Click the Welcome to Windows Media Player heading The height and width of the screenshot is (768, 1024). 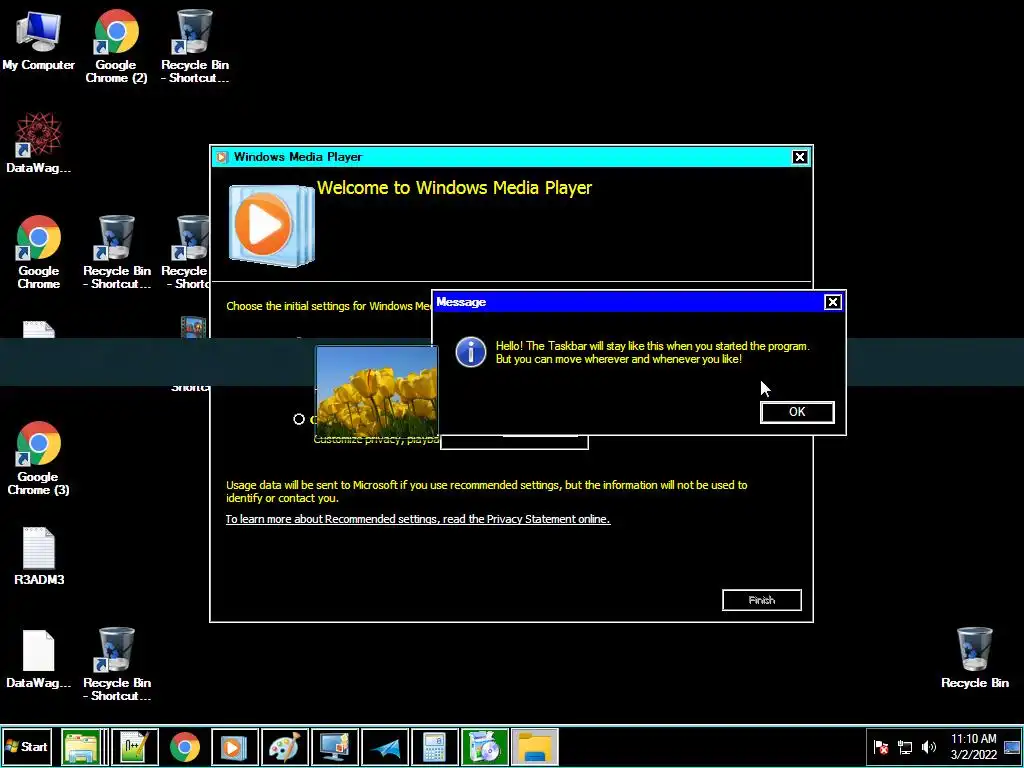point(455,188)
